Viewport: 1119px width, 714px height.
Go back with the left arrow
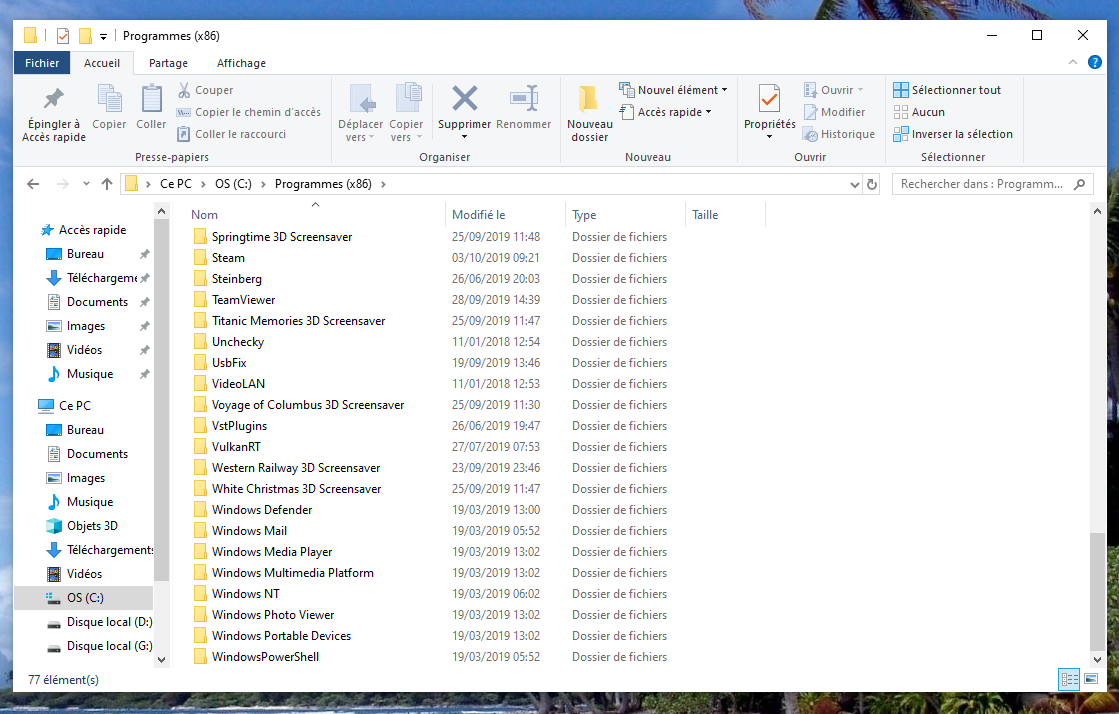coord(33,184)
